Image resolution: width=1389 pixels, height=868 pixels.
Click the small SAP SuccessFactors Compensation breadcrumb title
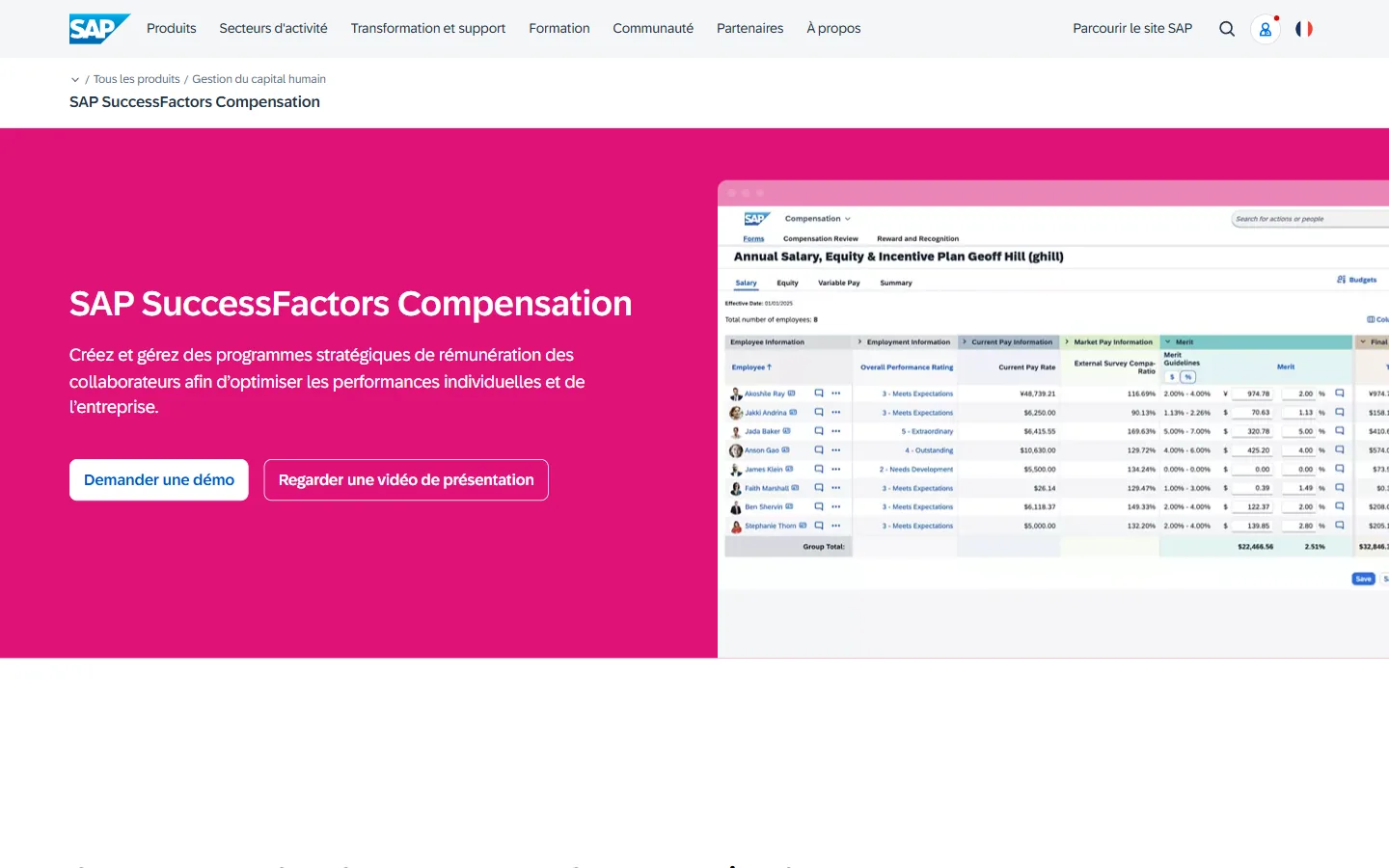click(195, 102)
